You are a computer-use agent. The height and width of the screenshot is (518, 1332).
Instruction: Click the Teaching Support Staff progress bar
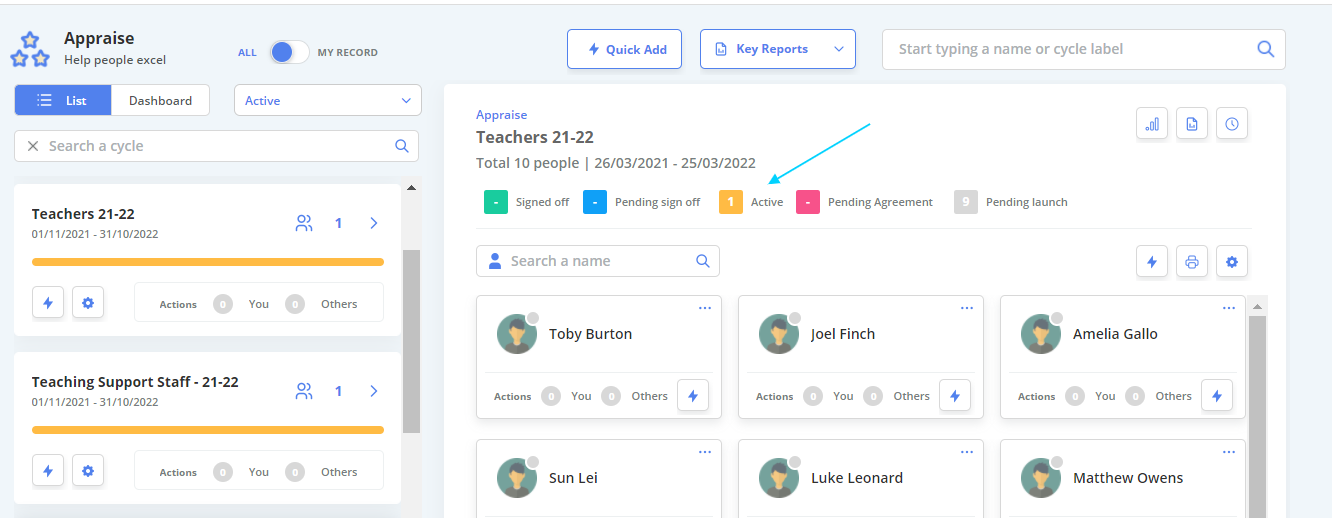point(208,430)
